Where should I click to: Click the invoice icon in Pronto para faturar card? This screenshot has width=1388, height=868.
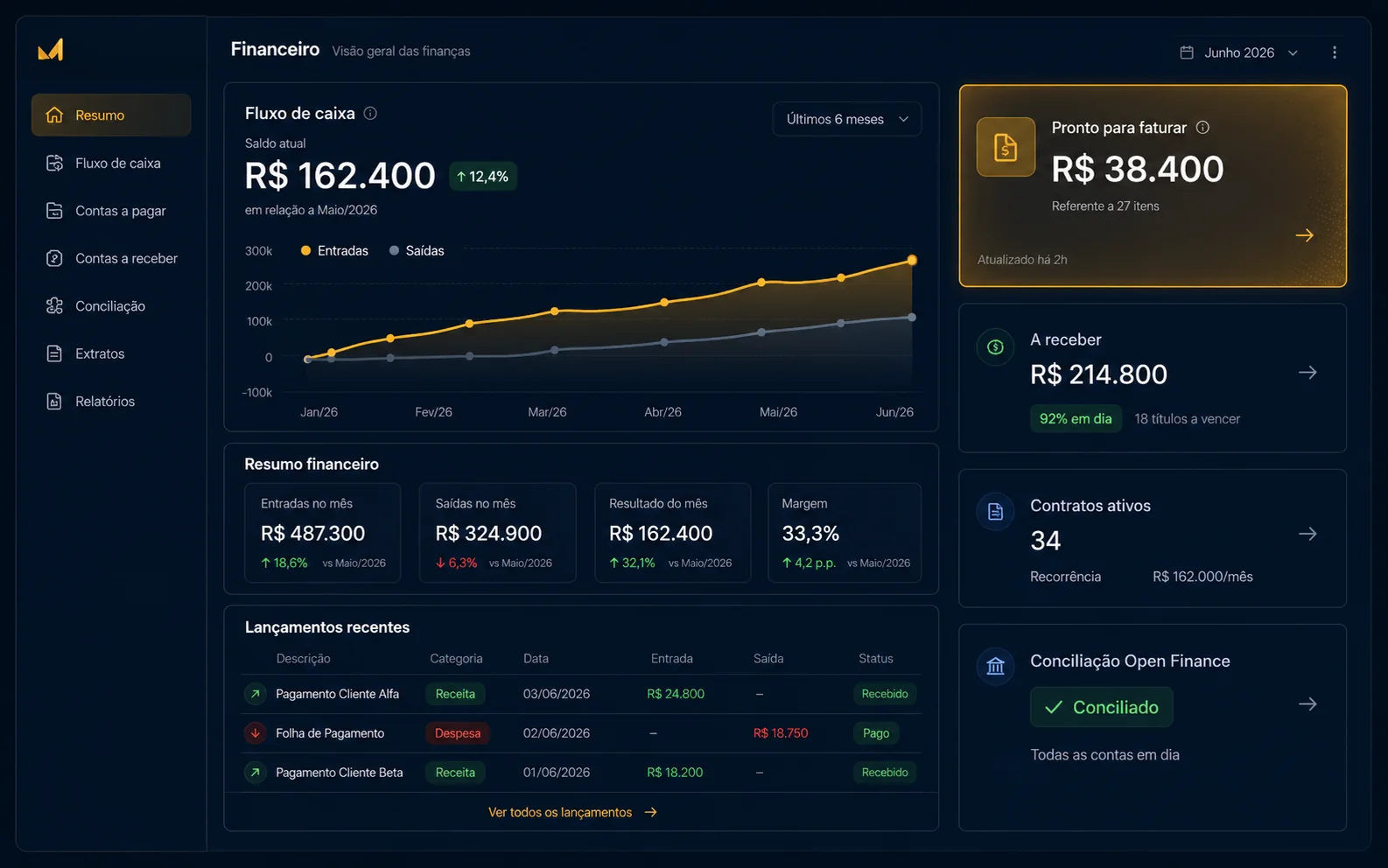pos(1006,147)
